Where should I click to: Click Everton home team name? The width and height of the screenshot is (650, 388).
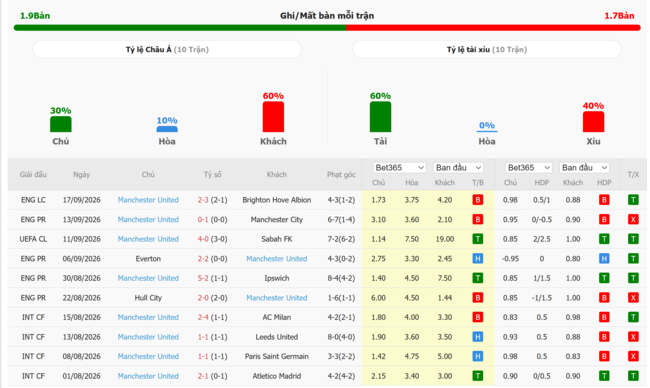(x=148, y=259)
